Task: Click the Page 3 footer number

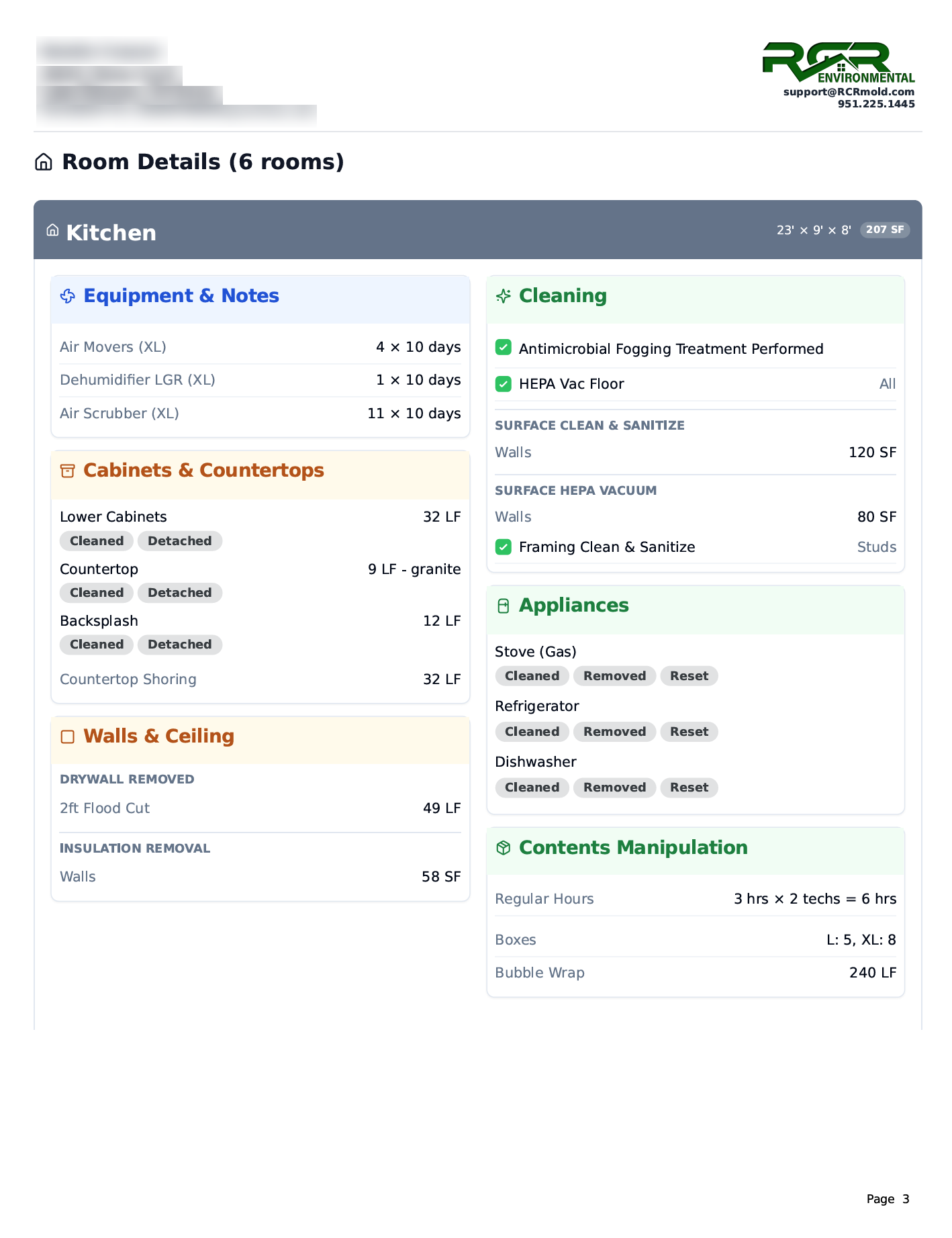Action: pos(888,1199)
